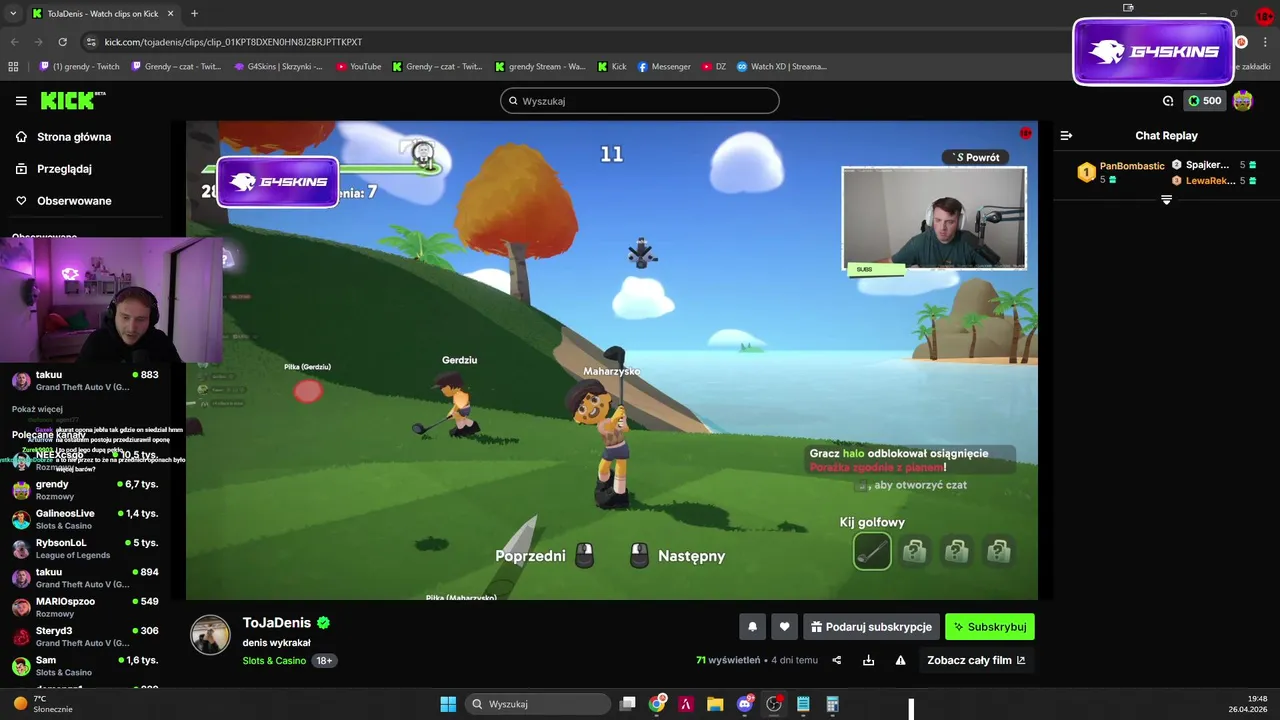The image size is (1280, 720).
Task: Open Chrome from the taskbar
Action: coord(657,704)
